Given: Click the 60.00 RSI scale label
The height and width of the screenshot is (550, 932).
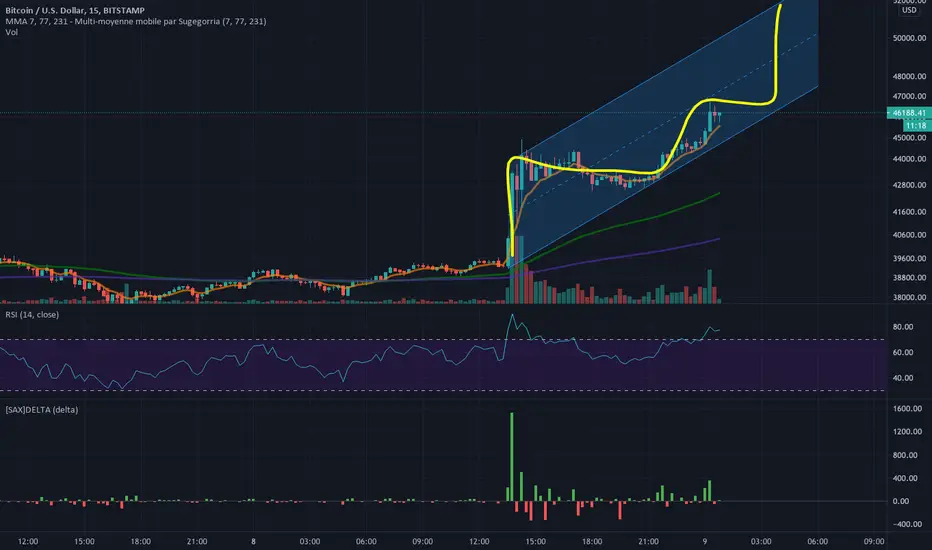Looking at the screenshot, I should tap(903, 353).
